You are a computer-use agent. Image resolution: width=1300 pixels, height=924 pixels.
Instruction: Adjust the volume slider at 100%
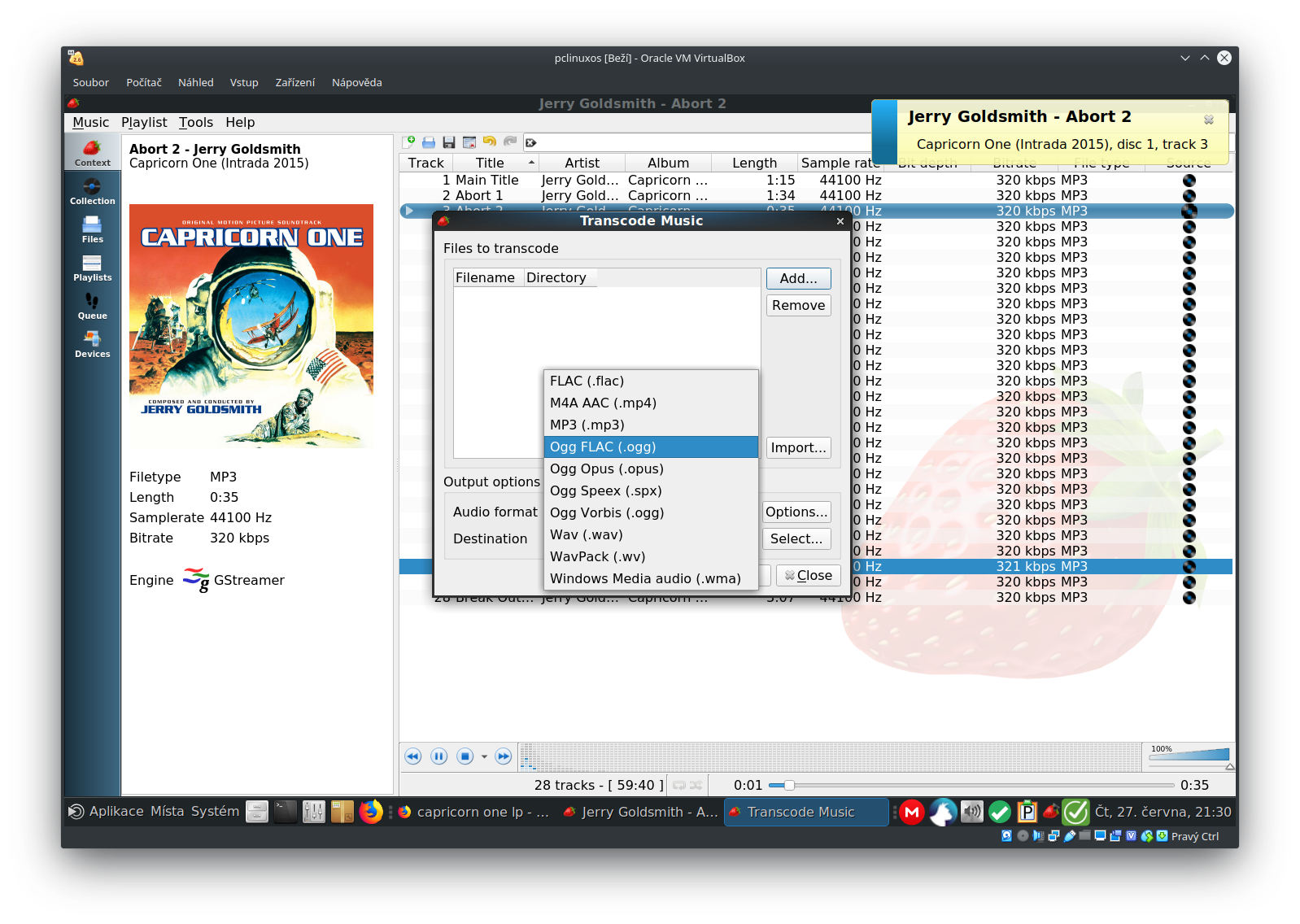[1189, 756]
